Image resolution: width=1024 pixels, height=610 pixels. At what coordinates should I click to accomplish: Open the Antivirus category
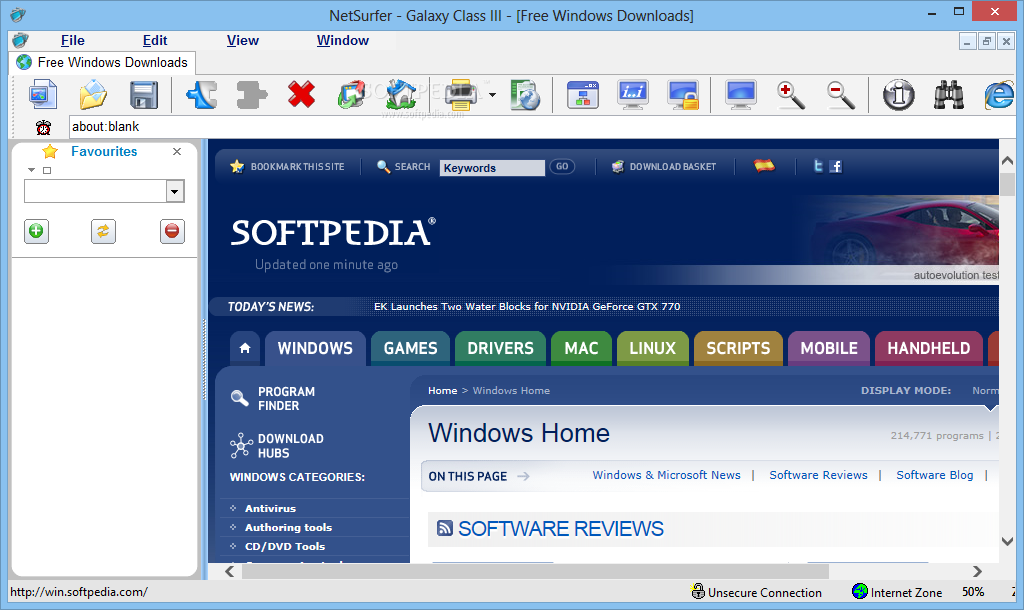click(x=270, y=508)
